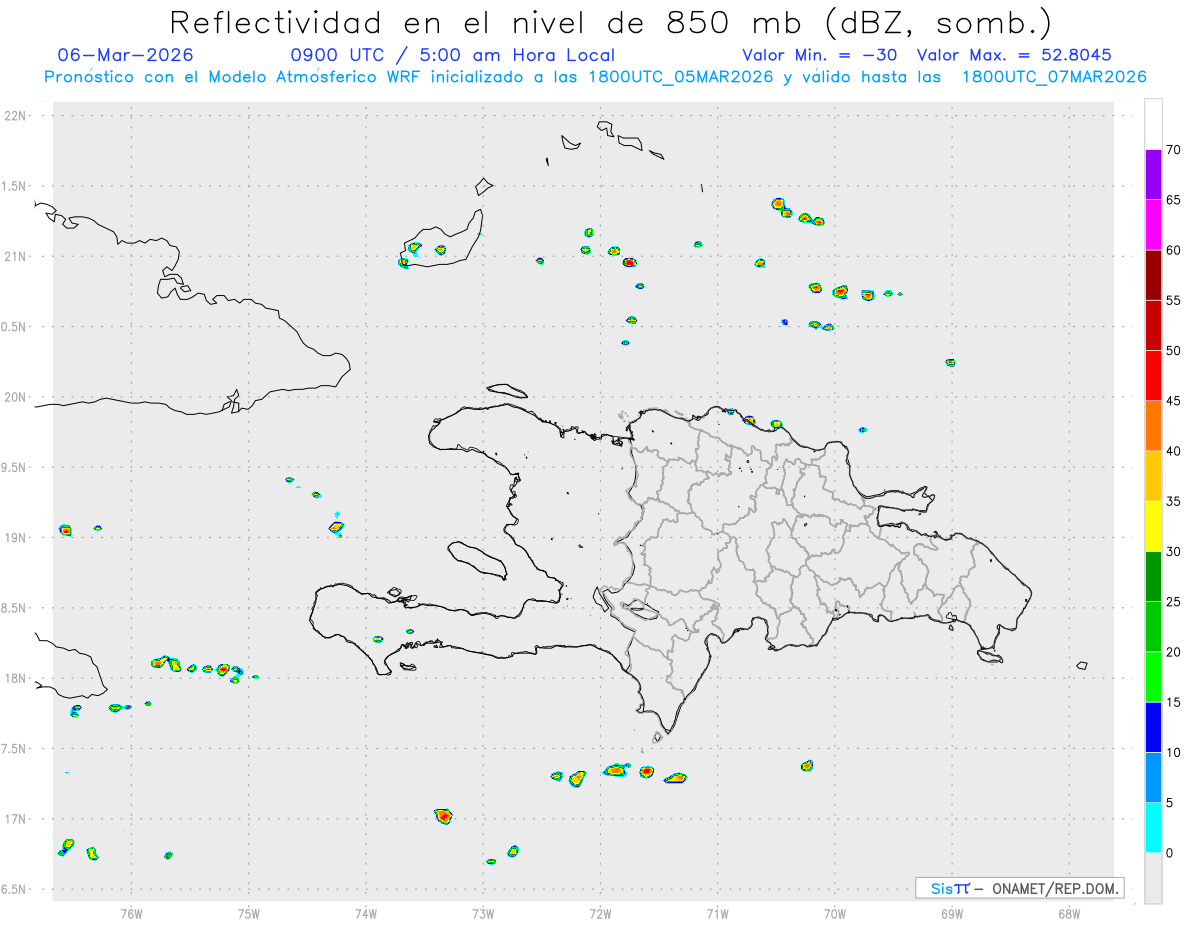Click the colorbar label "20"
This screenshot has height=927, width=1200.
[1174, 652]
